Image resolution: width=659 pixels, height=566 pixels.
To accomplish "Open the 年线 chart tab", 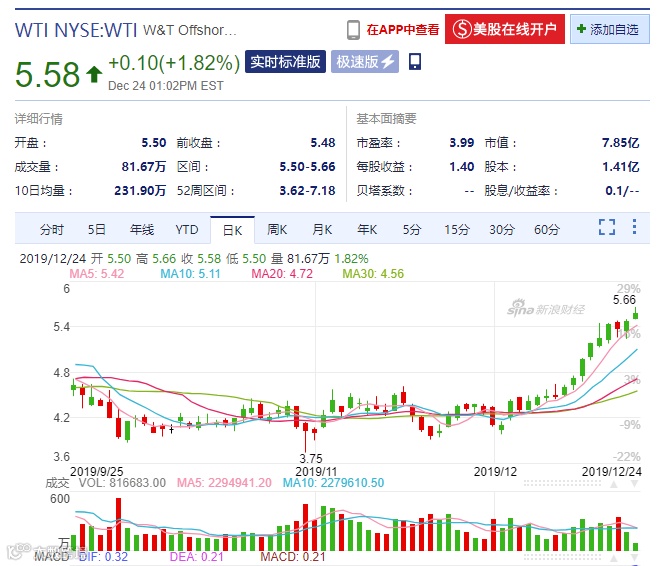I will (142, 229).
